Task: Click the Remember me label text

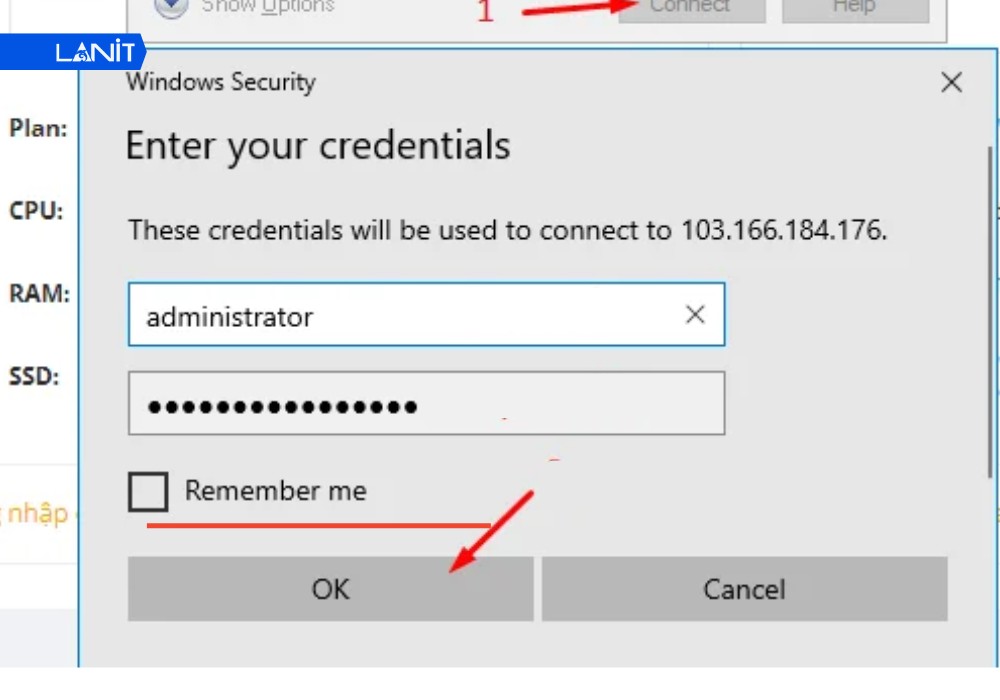Action: point(275,491)
